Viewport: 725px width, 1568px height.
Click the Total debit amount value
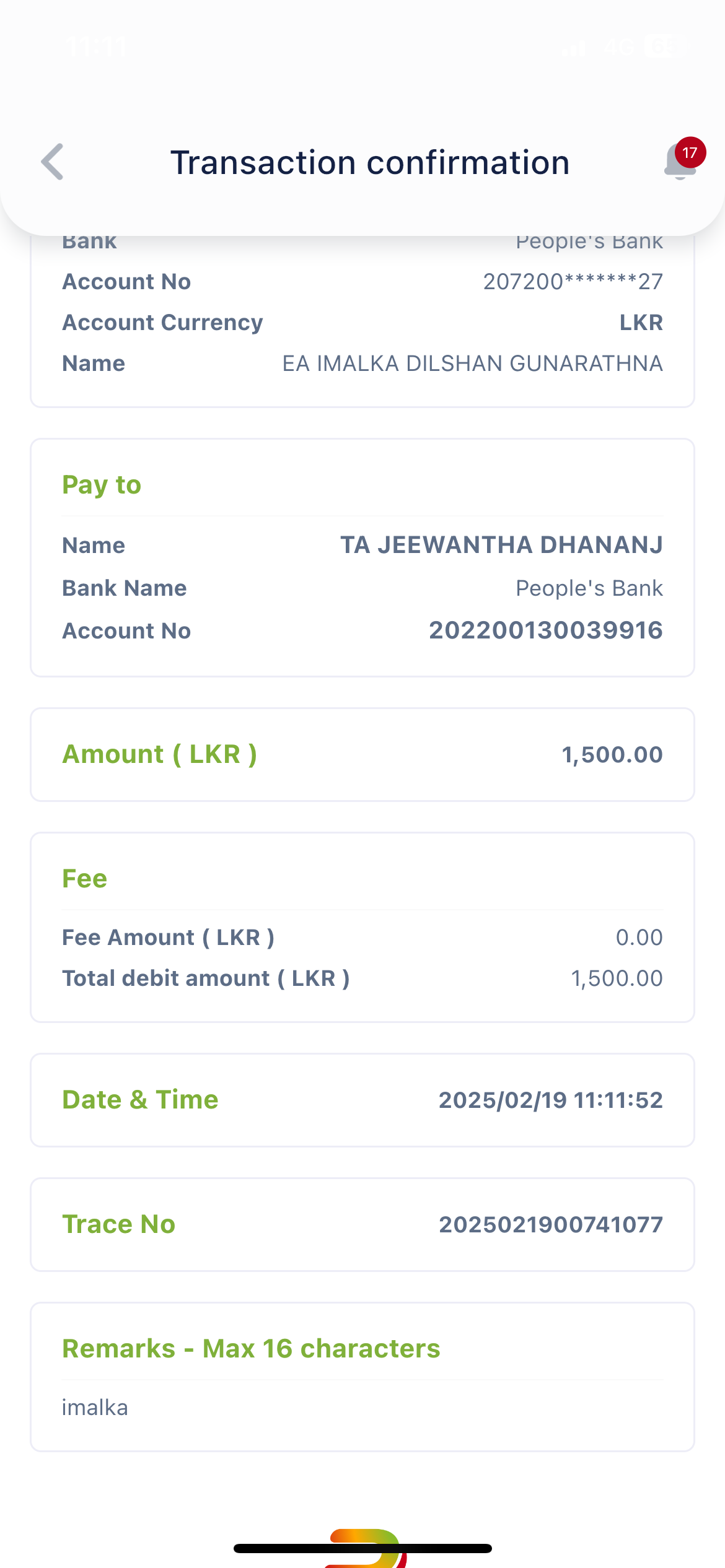point(617,978)
